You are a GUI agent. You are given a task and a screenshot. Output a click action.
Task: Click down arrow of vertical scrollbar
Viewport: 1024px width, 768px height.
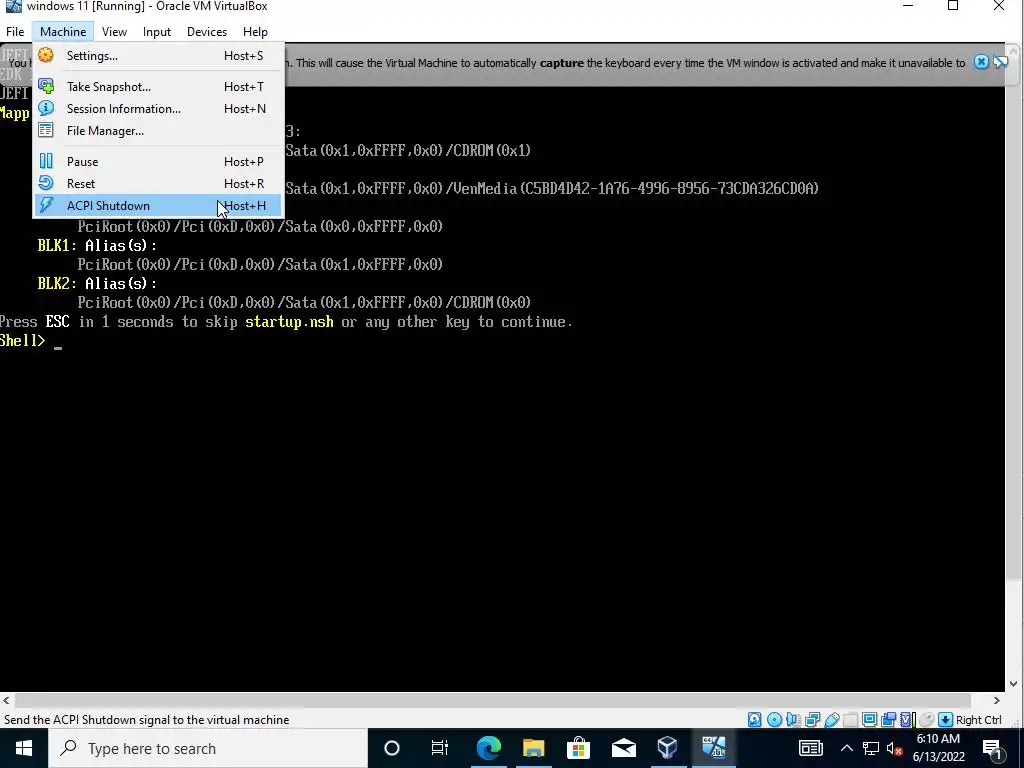(x=1014, y=684)
